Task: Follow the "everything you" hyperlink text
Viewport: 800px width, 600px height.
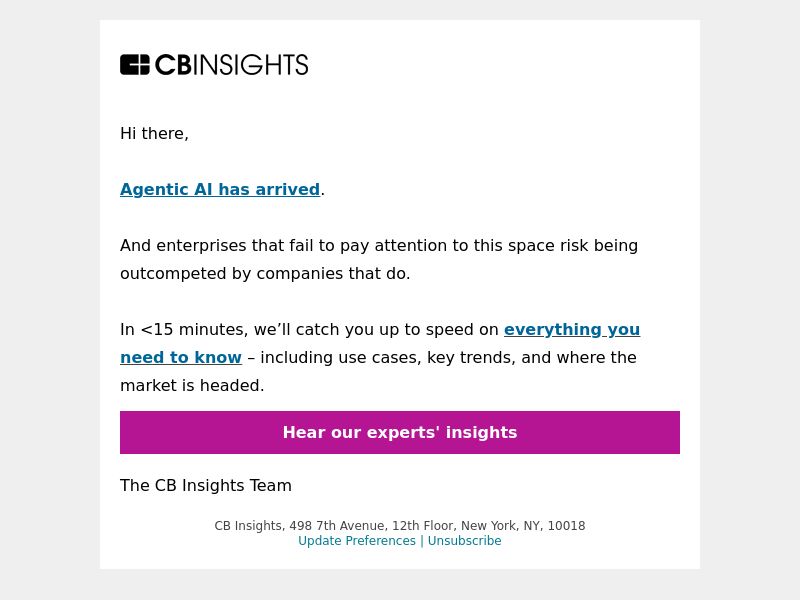Action: [572, 330]
